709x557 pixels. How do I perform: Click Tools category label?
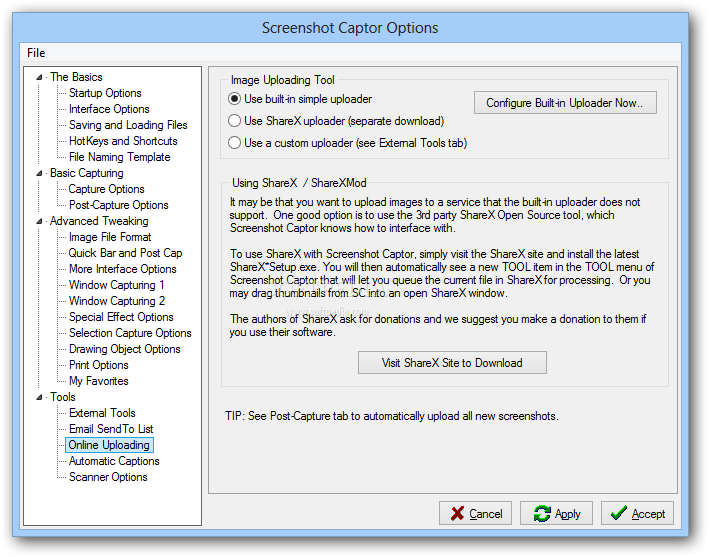click(63, 397)
